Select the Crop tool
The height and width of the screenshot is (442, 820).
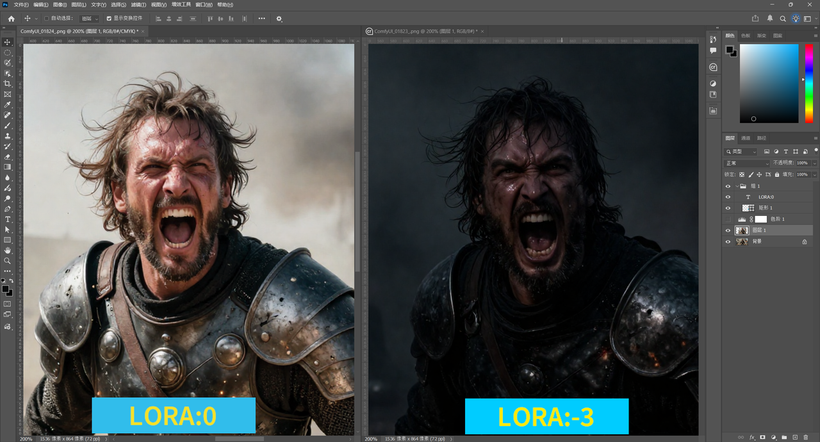[8, 83]
